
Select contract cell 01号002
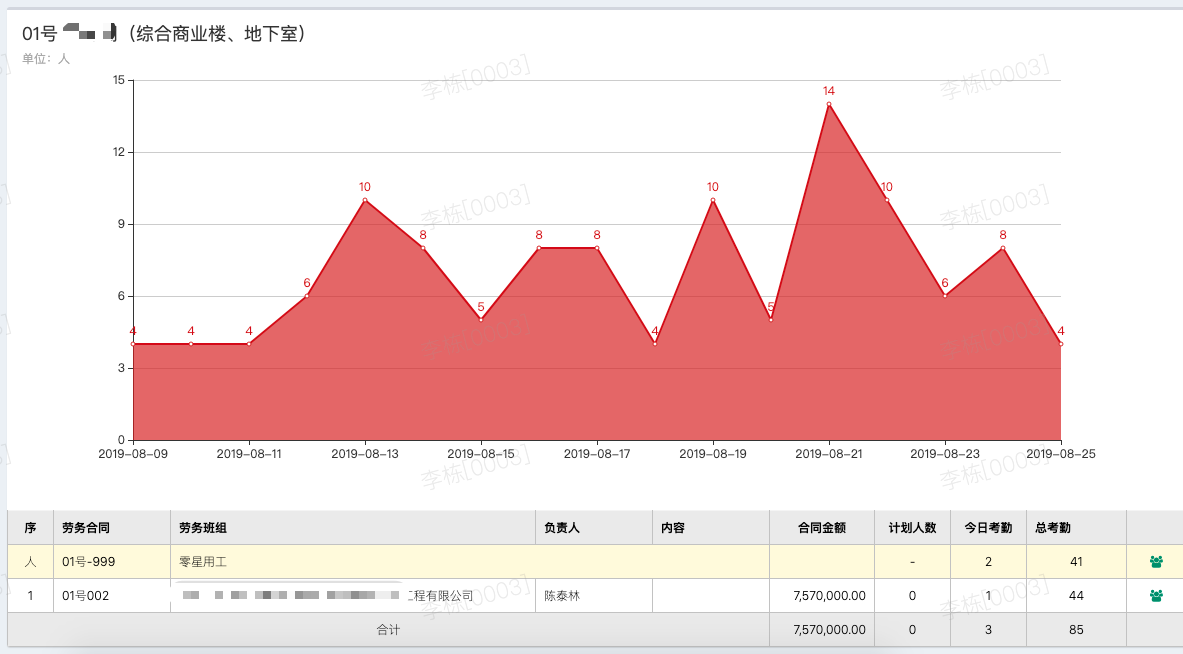point(112,596)
